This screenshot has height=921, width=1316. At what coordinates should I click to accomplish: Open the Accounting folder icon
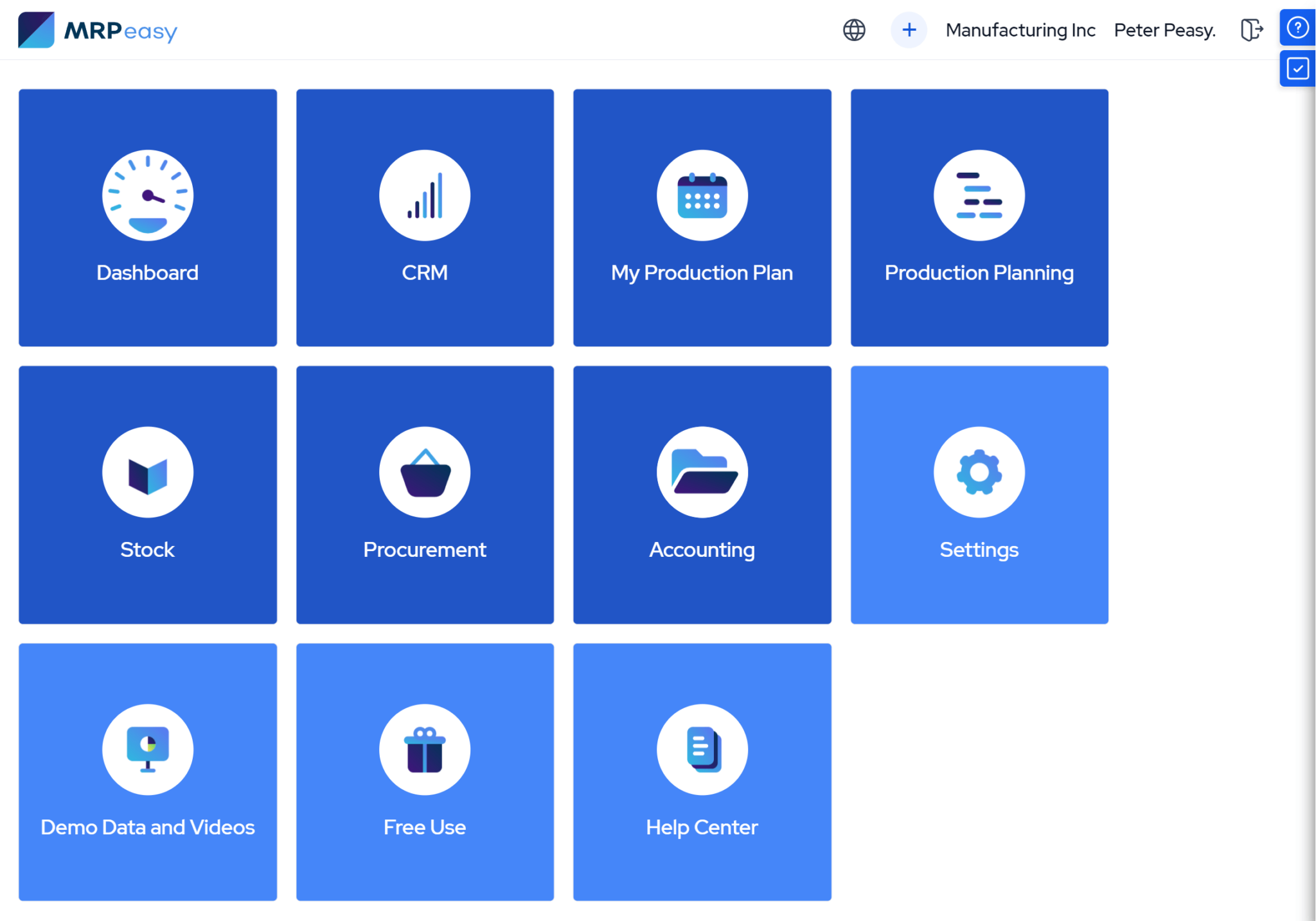[702, 472]
